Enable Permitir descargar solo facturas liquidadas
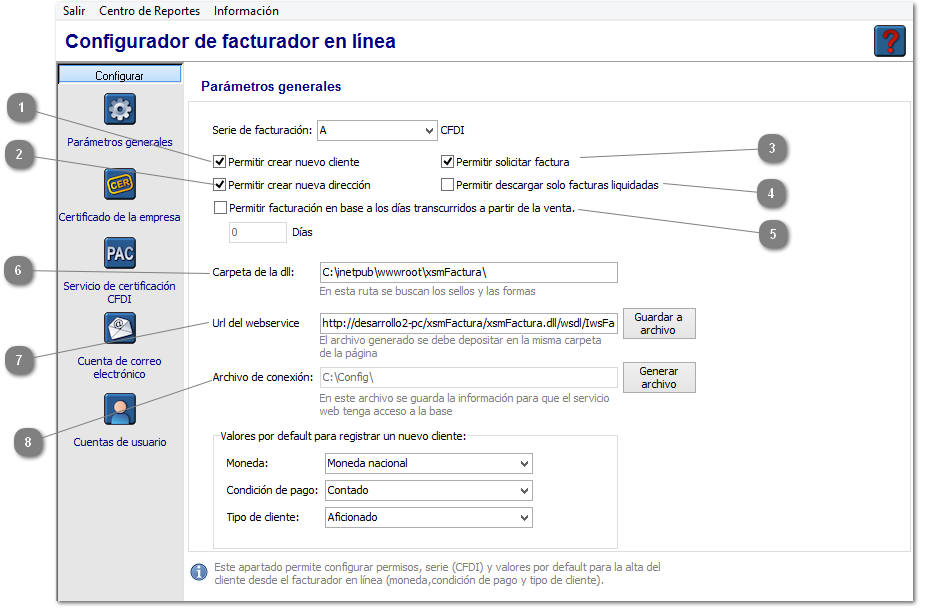The height and width of the screenshot is (614, 926). (447, 185)
